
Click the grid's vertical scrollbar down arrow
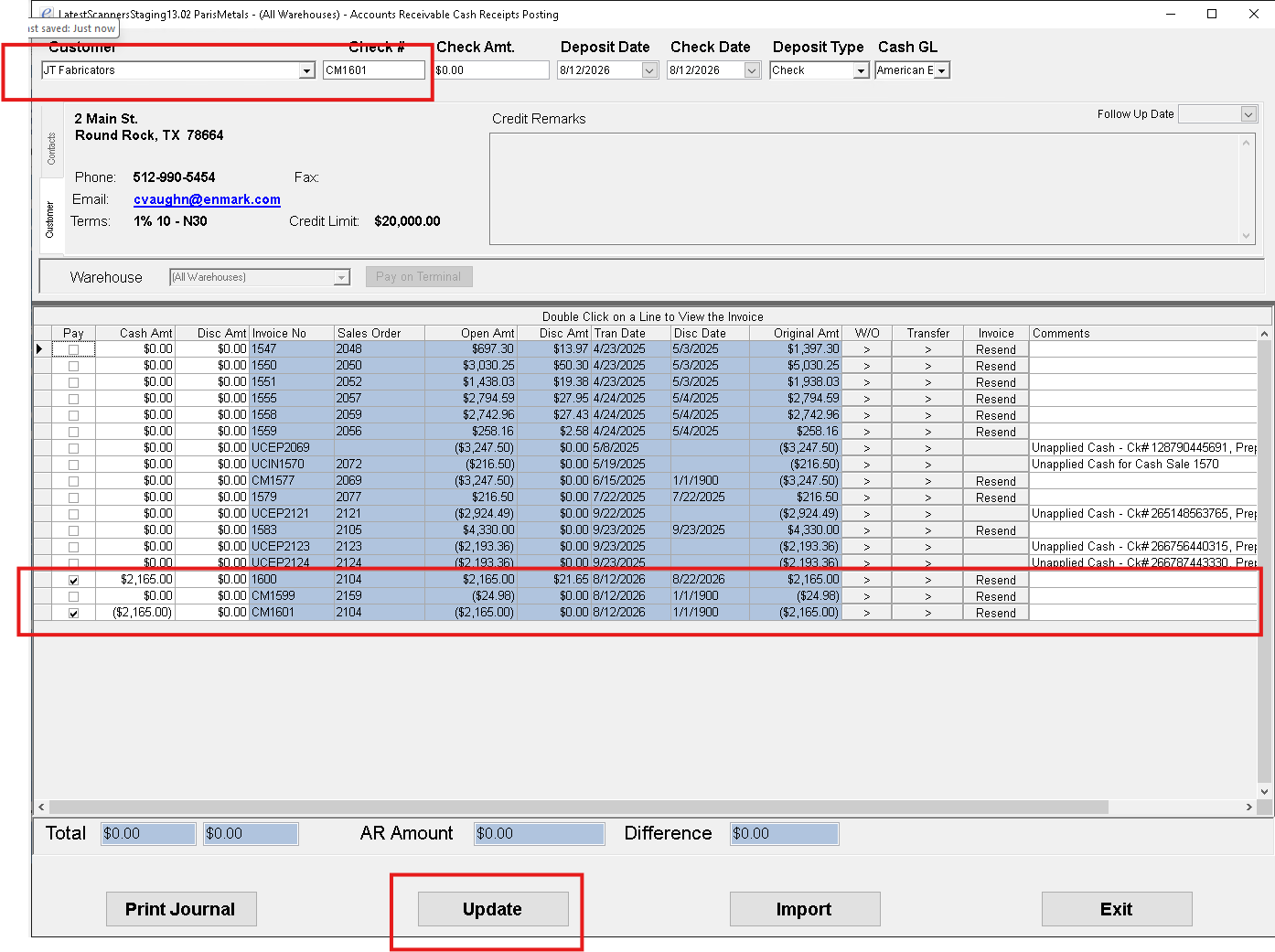(x=1264, y=792)
